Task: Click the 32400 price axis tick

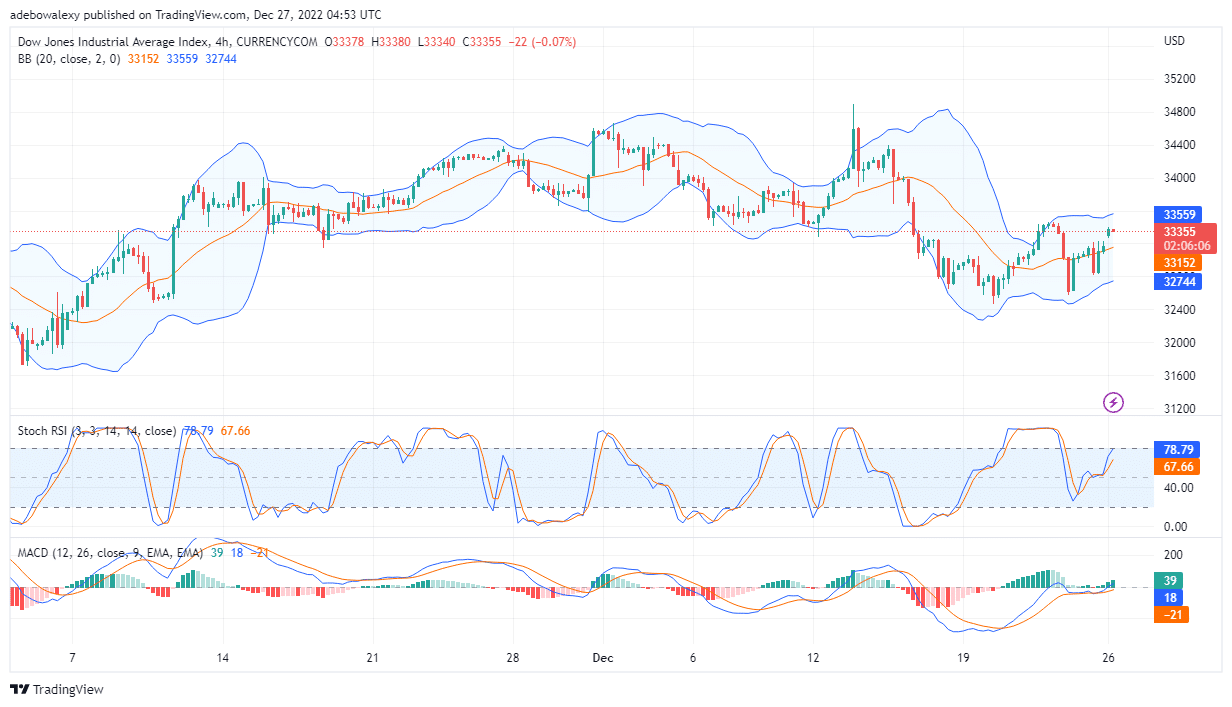Action: tap(1180, 310)
